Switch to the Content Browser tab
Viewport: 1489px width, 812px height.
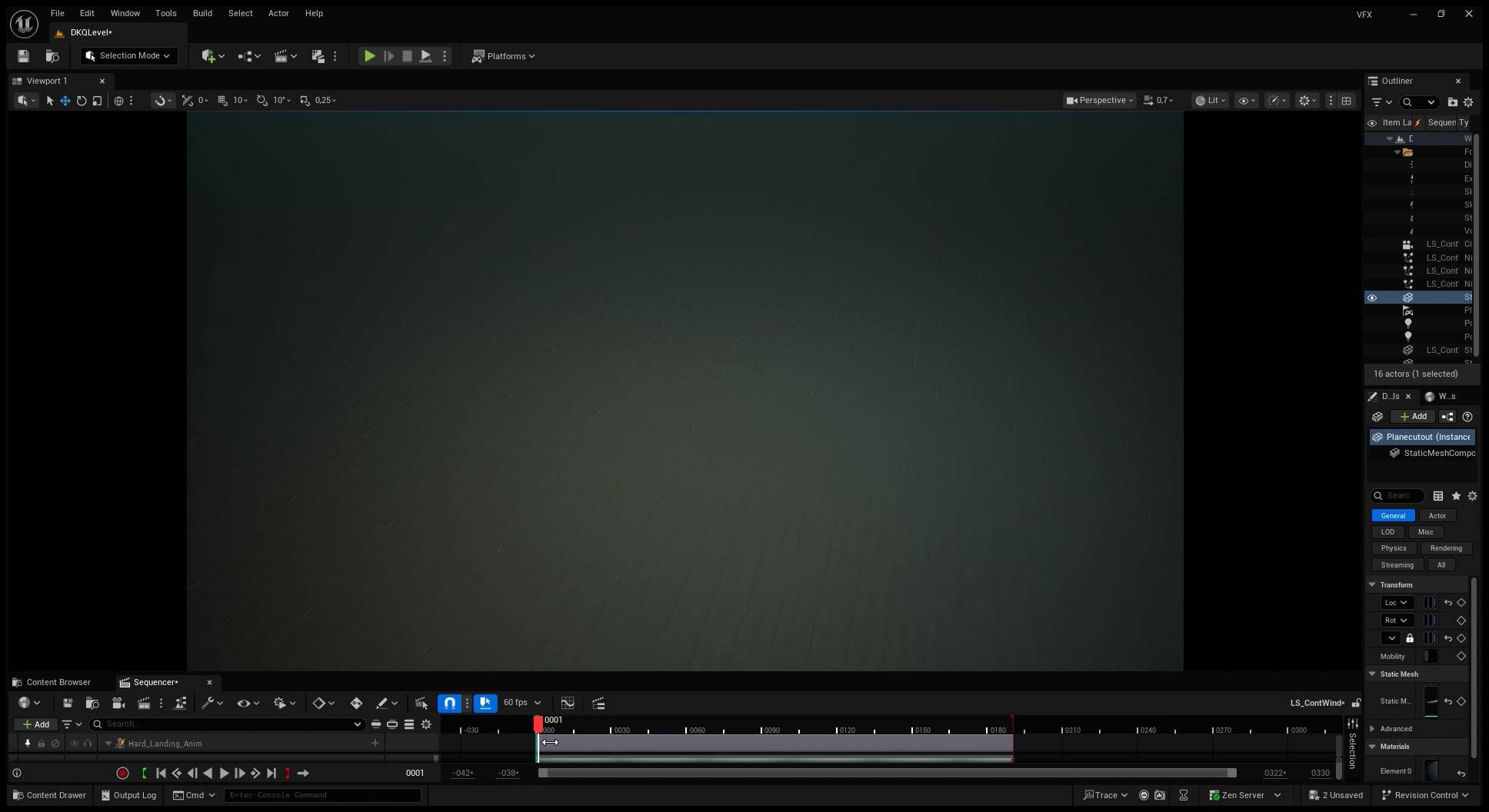coord(52,683)
